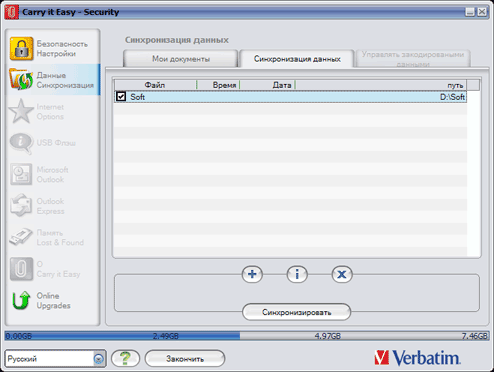Click the storage usage bar
Viewport: 494px width, 372px height.
click(247, 336)
